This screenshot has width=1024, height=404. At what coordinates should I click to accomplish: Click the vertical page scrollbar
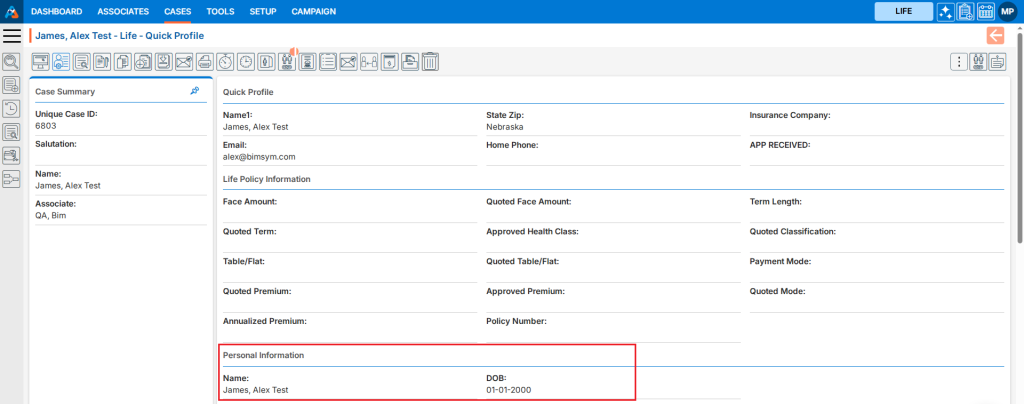1018,150
